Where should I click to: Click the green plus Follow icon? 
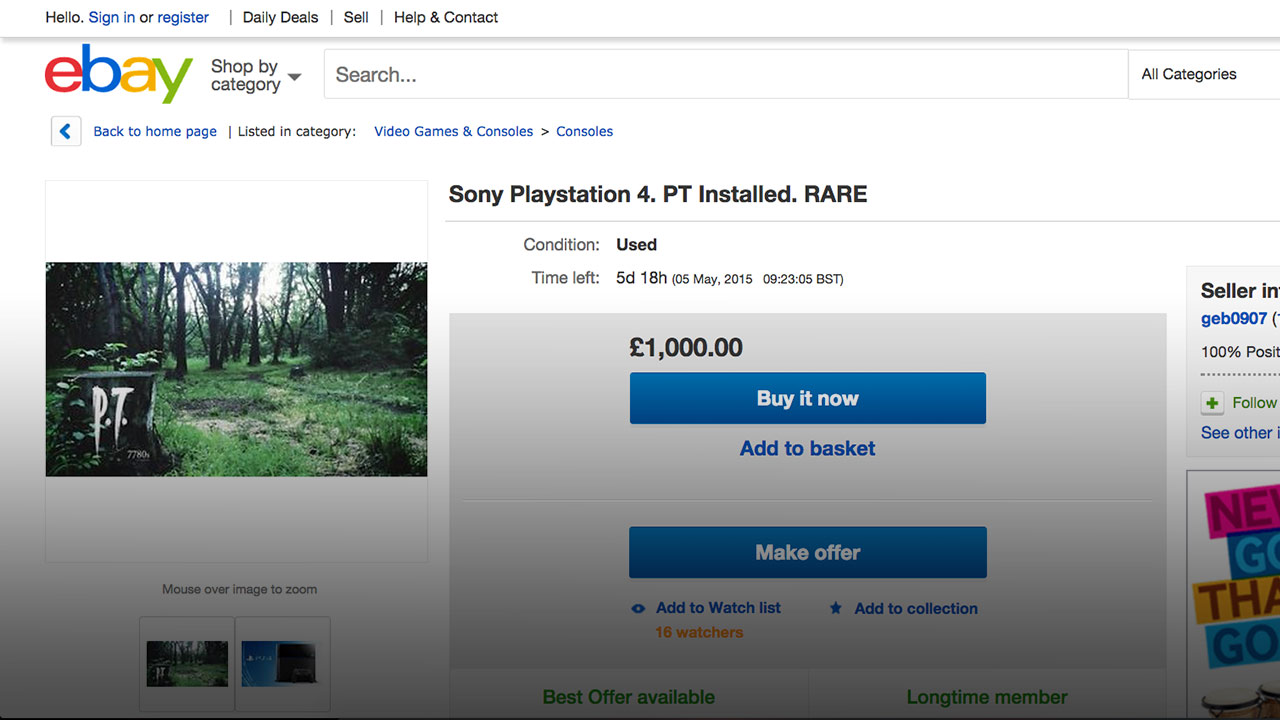1212,403
